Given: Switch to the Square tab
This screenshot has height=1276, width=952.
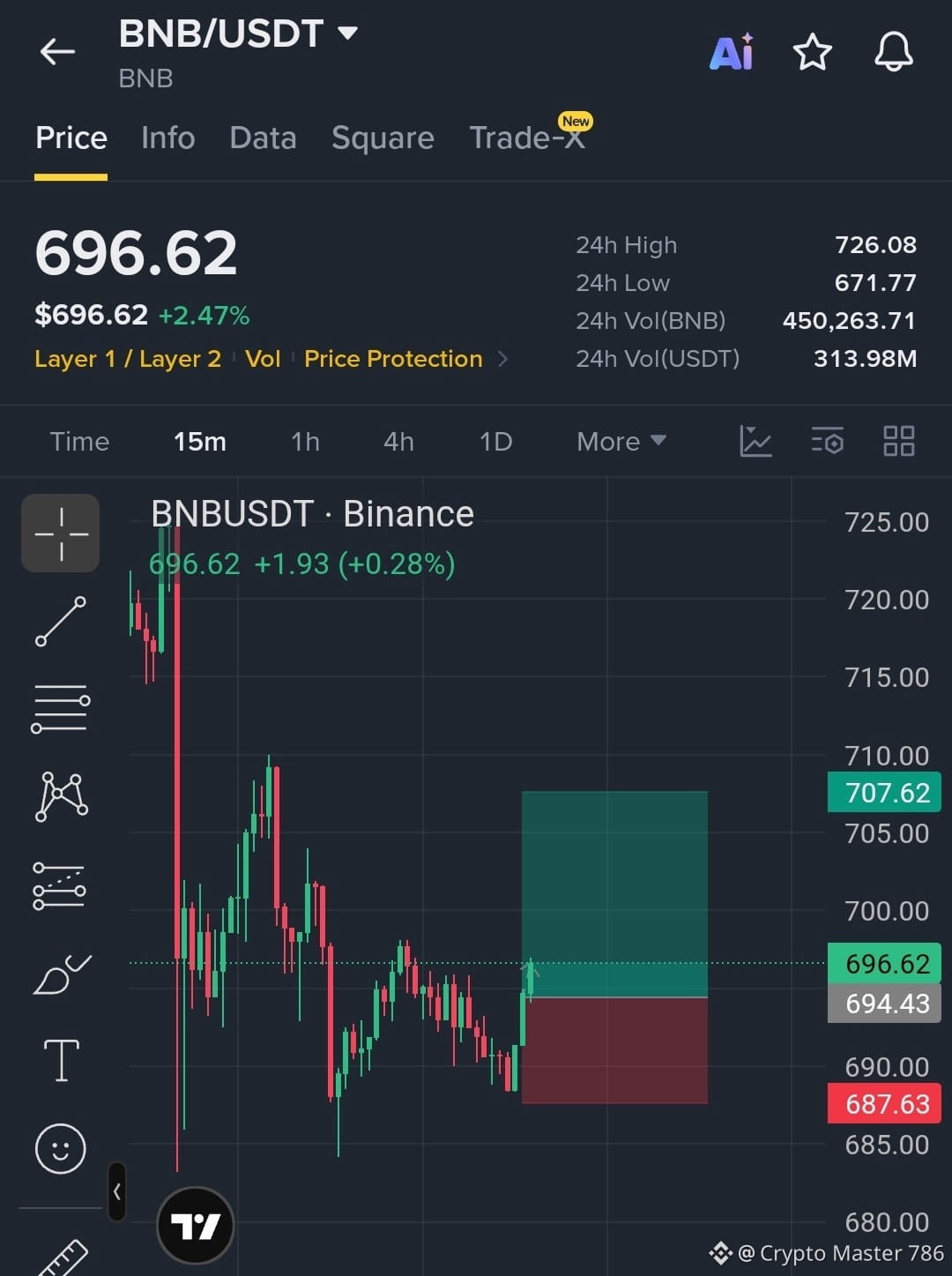Looking at the screenshot, I should [x=383, y=138].
